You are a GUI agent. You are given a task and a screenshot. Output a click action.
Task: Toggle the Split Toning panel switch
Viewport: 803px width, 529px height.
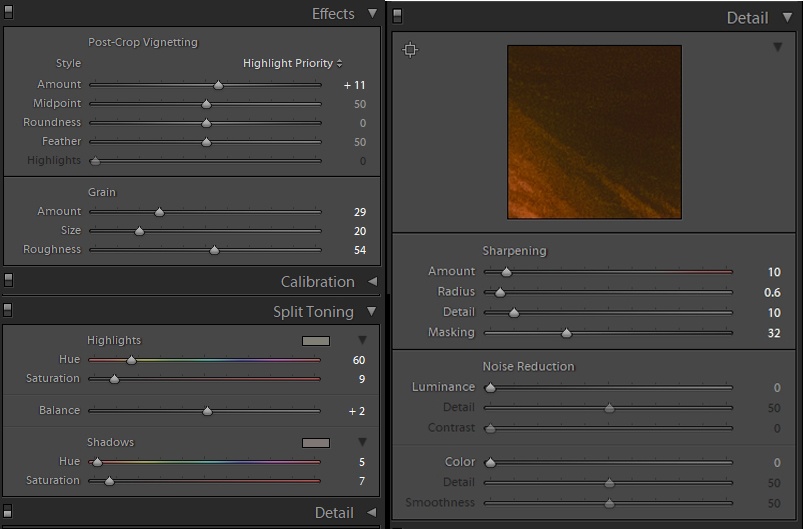(8, 311)
